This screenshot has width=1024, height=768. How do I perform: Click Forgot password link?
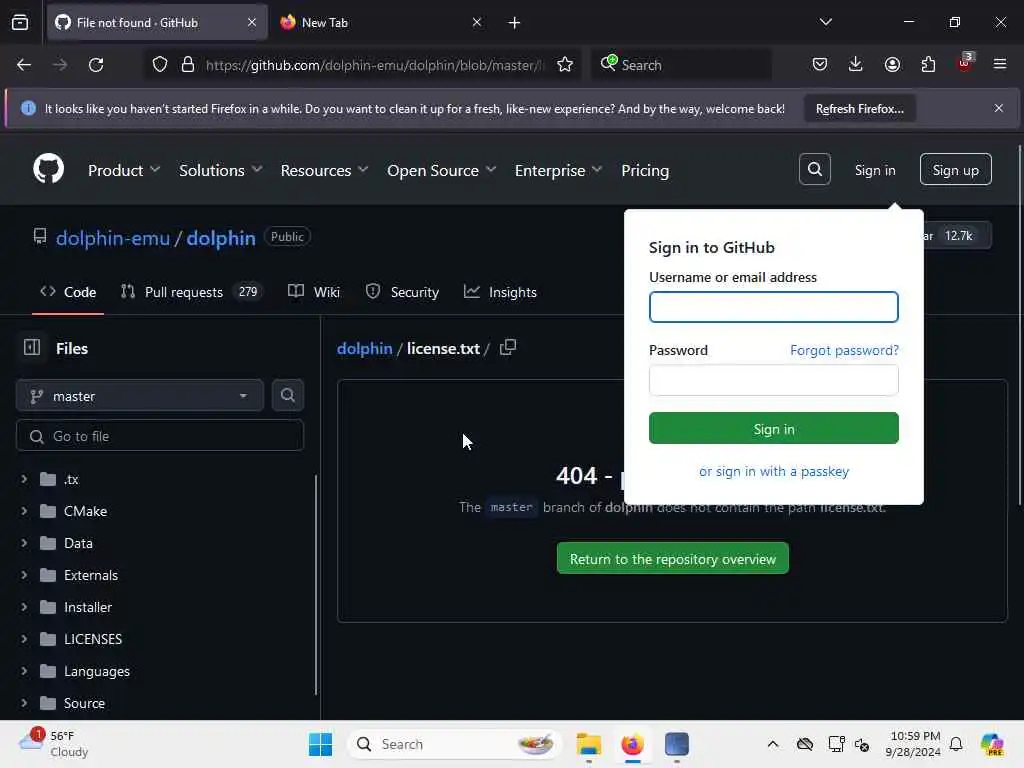coord(844,350)
